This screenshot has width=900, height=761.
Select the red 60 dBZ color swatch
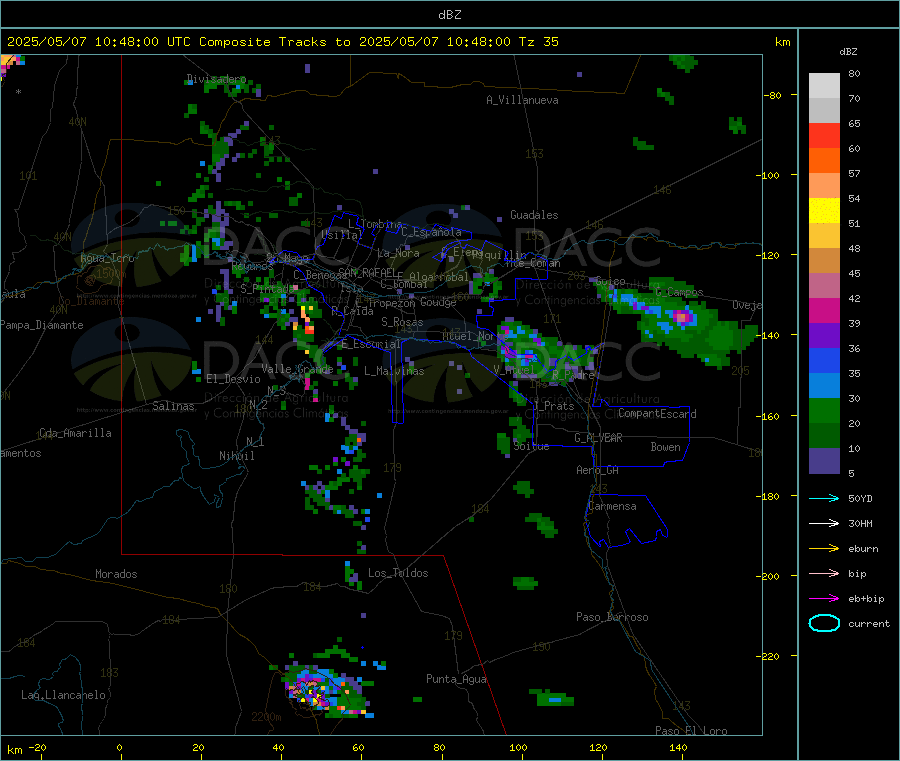824,135
